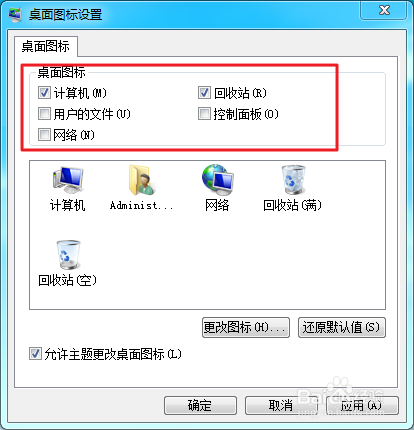Click the 取消 cancel button

tap(281, 405)
